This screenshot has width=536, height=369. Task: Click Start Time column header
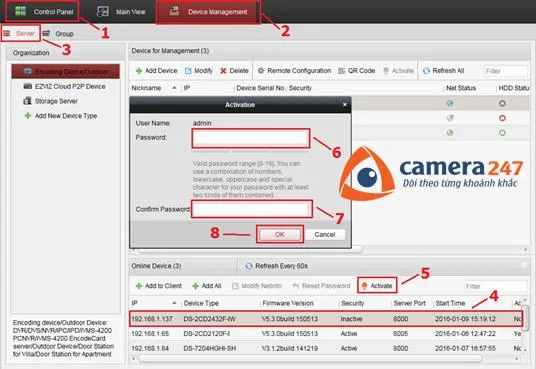point(450,303)
